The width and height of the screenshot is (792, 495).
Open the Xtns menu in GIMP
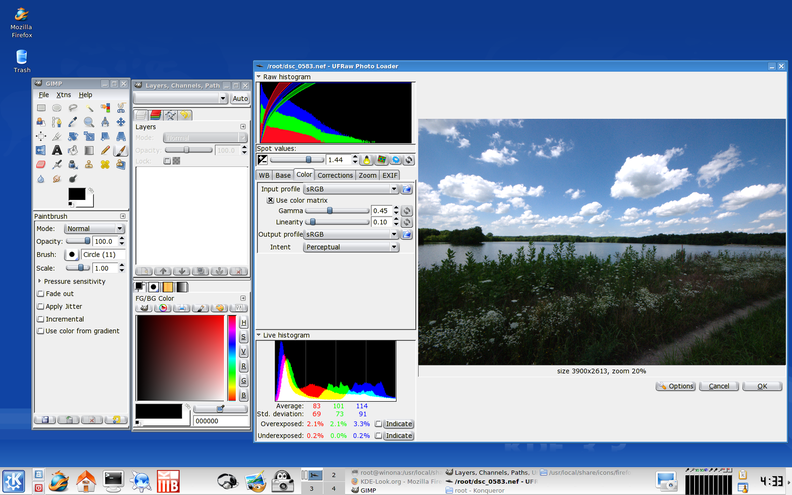coord(64,95)
